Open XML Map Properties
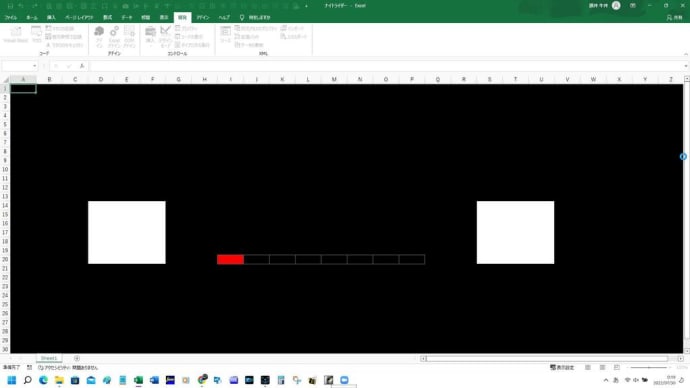 tap(256, 28)
